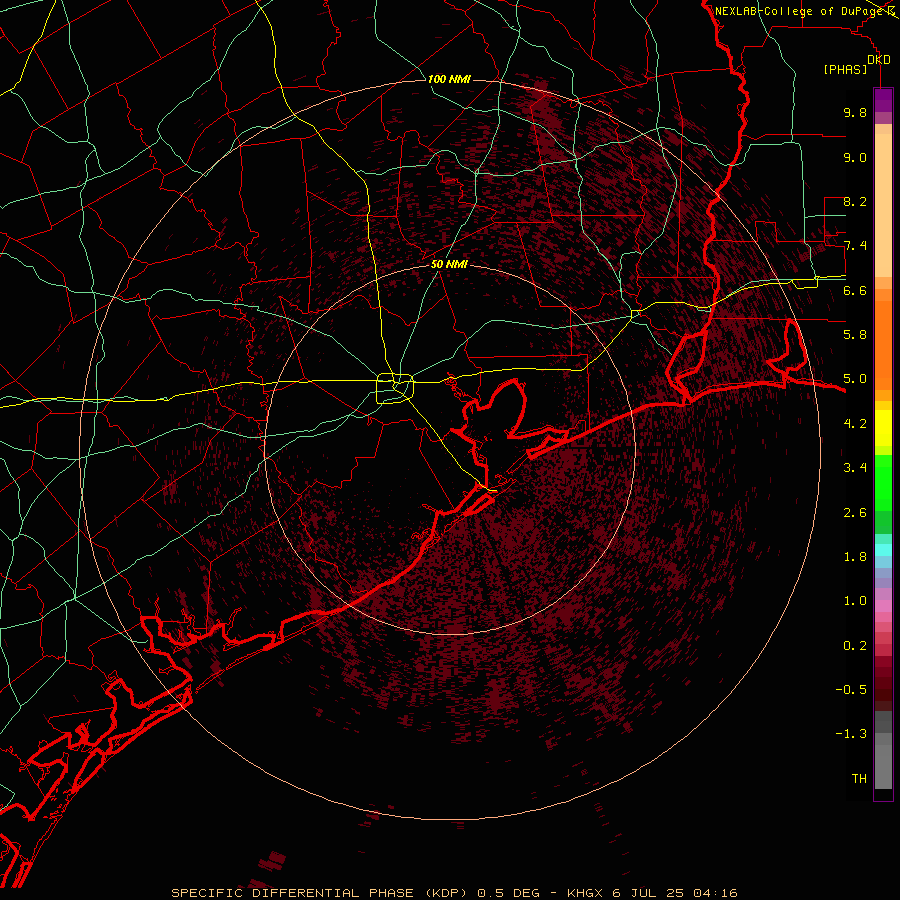Click the yellow square loop at the highway junction
The height and width of the screenshot is (900, 900).
395,388
